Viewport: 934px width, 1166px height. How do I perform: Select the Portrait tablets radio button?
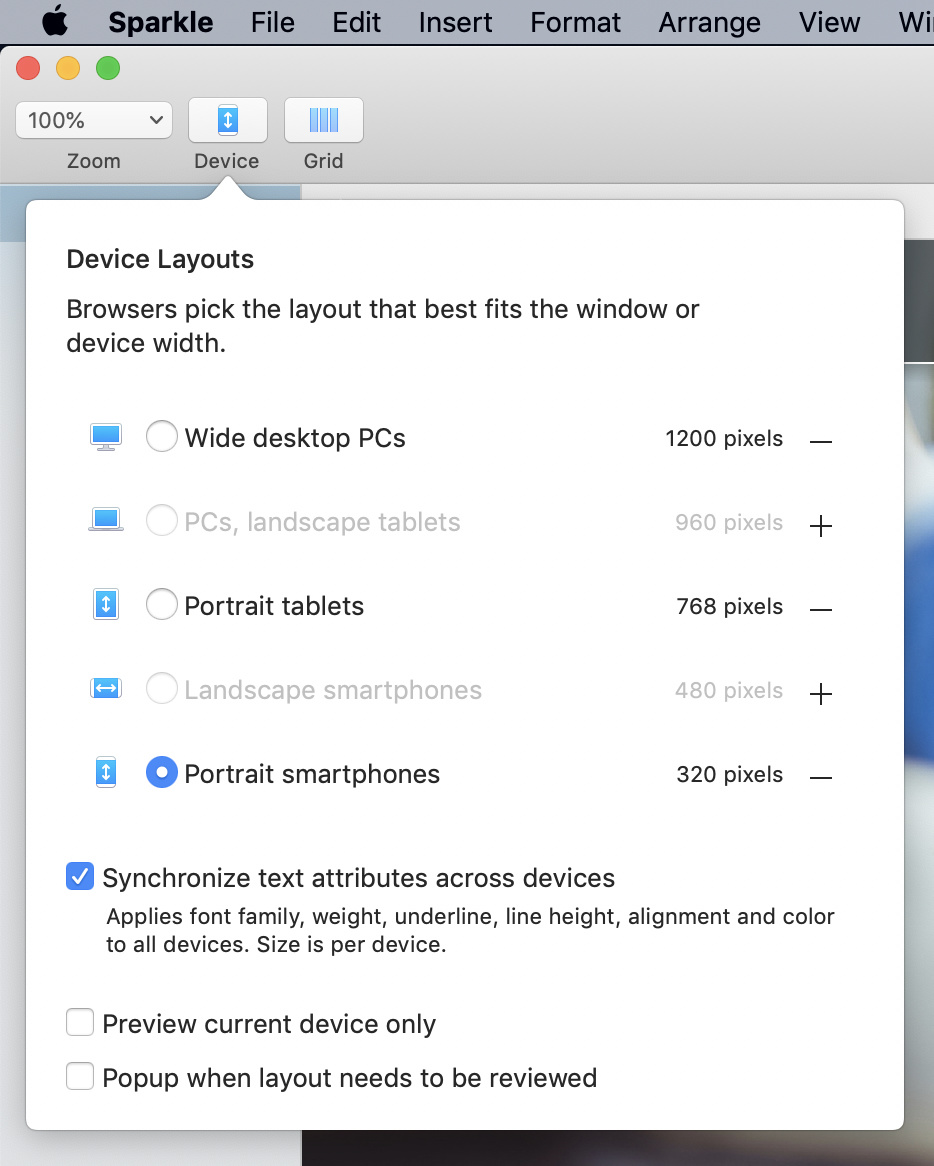161,605
